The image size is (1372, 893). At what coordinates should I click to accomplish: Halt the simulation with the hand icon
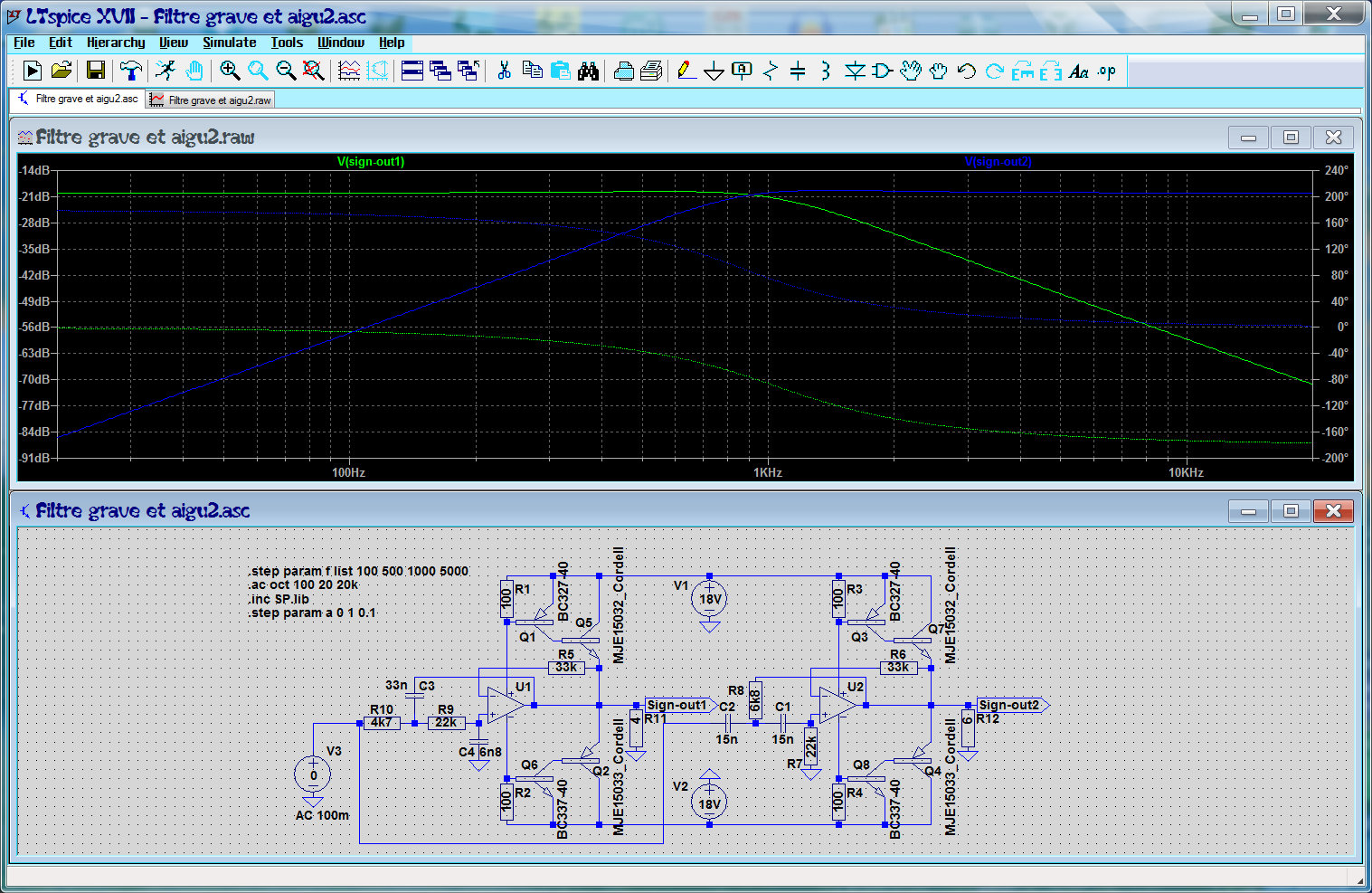(x=194, y=71)
